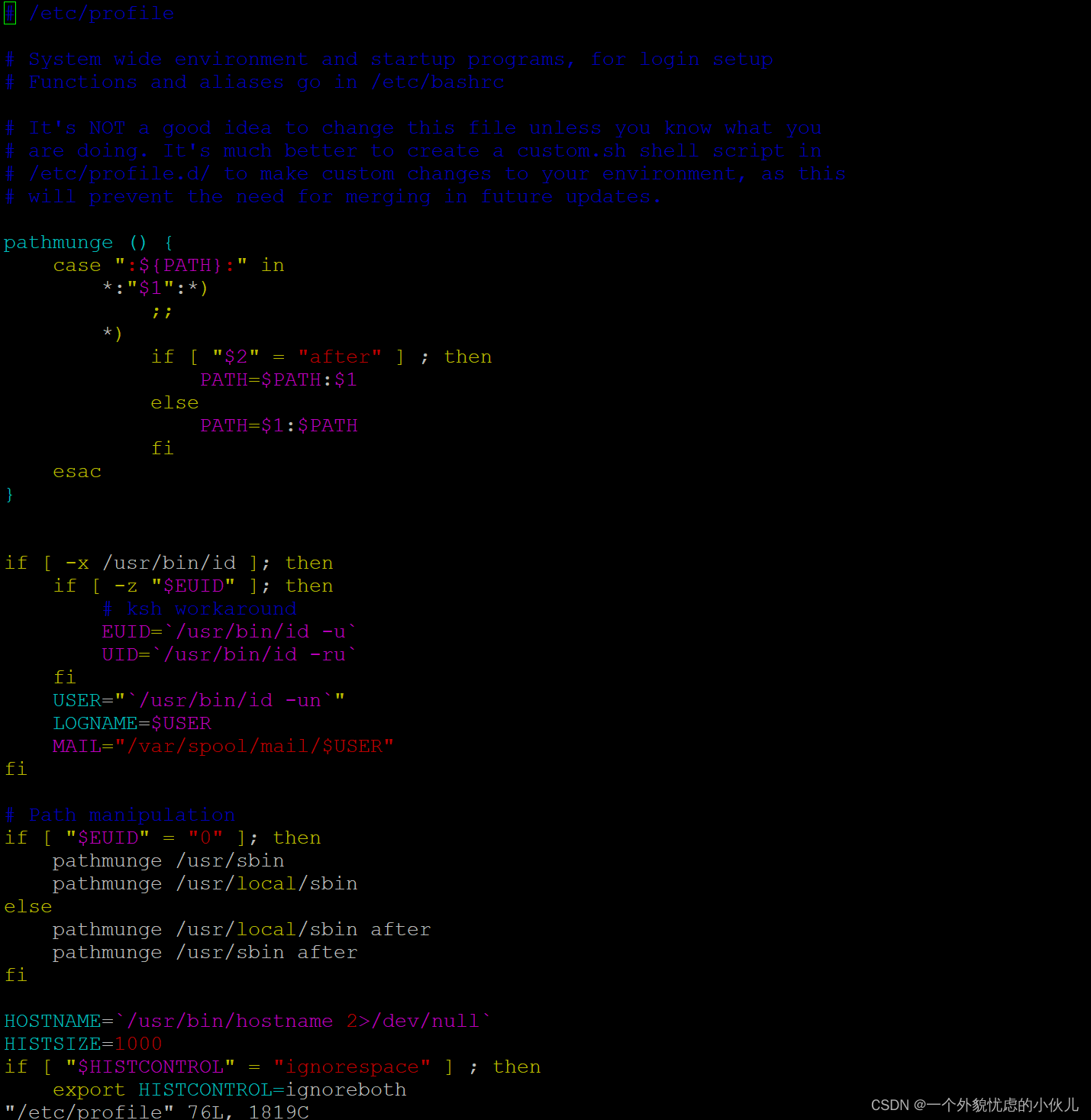The height and width of the screenshot is (1120, 1091).
Task: Click the 'export HISTCONTROL=ignoreboth' line
Action: [230, 1090]
